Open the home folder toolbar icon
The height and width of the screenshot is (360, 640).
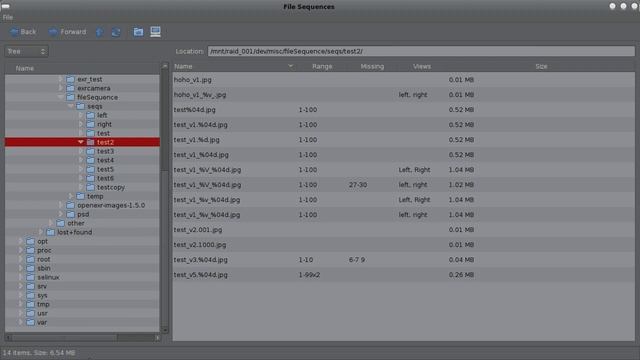click(x=138, y=32)
